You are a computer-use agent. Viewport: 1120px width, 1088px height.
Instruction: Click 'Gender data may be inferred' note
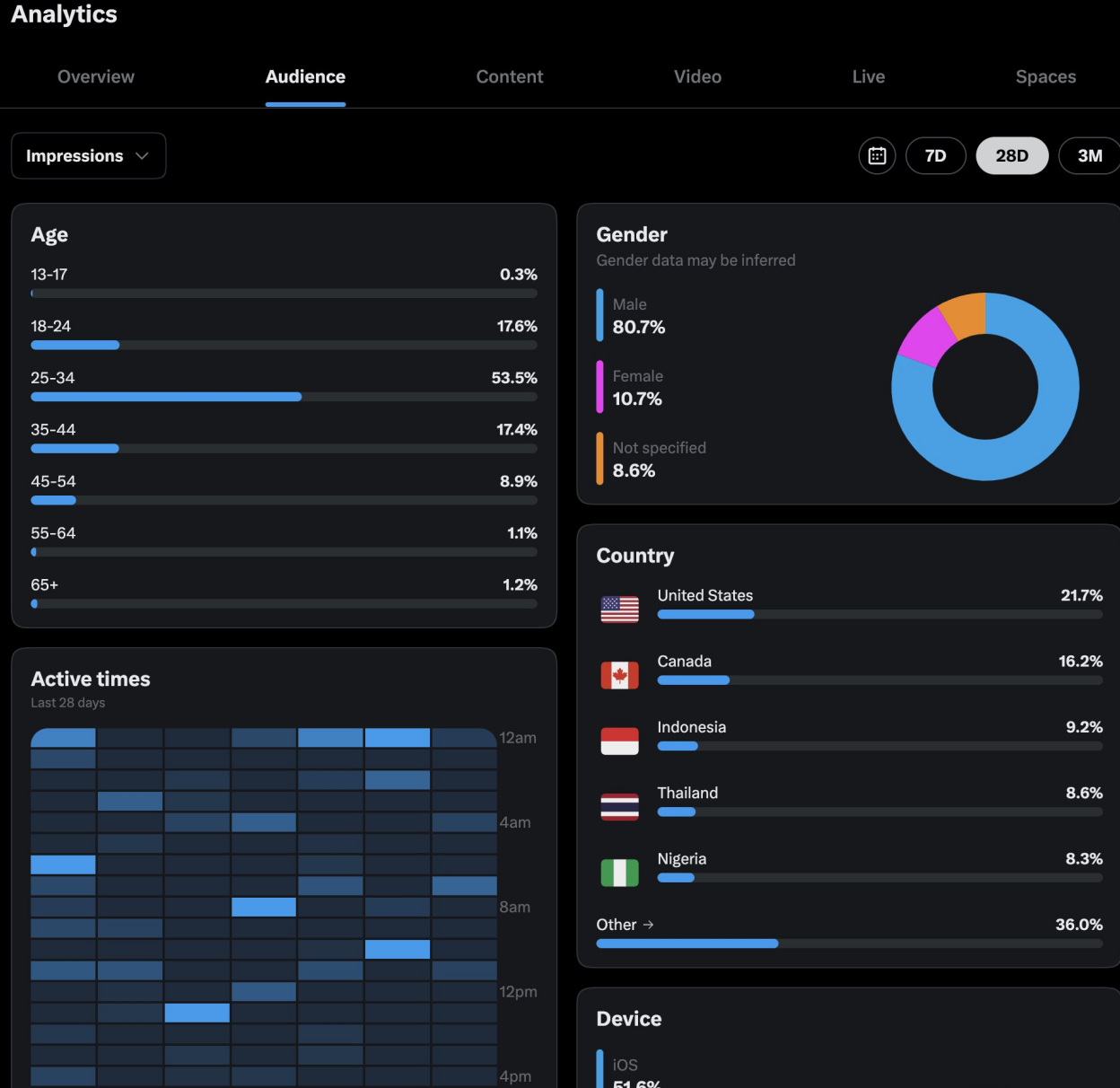(696, 260)
